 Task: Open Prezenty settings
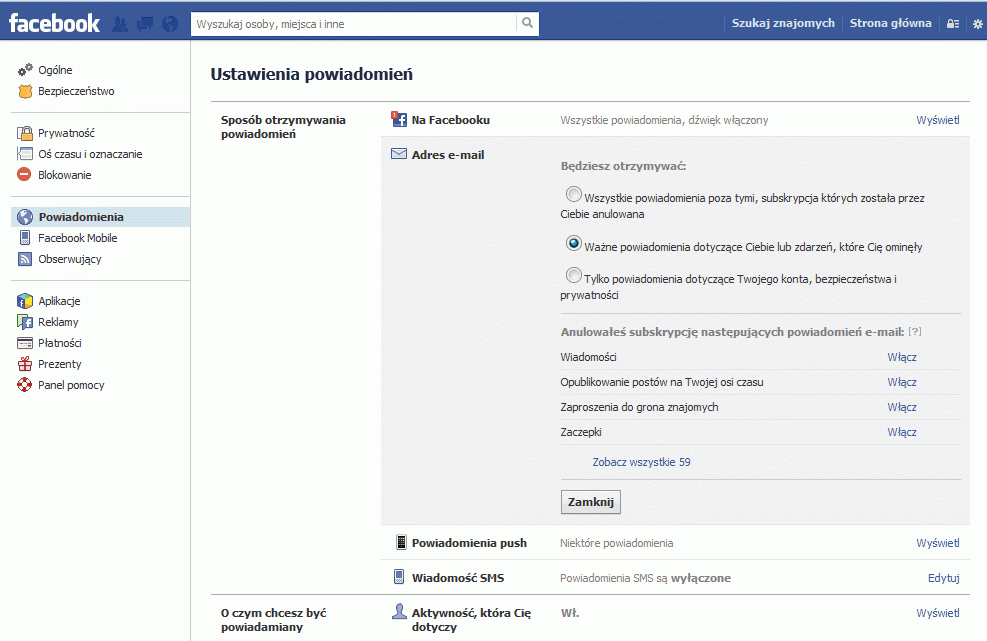pyautogui.click(x=60, y=364)
